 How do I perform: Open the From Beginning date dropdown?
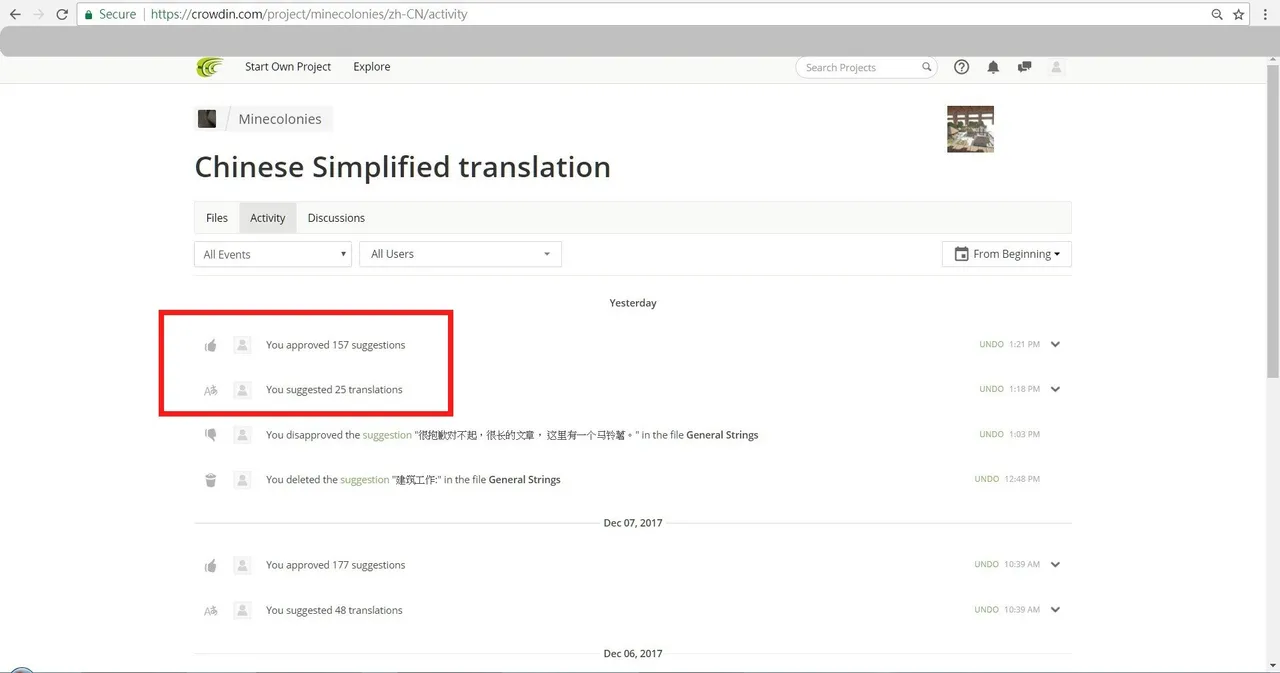[x=1007, y=254]
